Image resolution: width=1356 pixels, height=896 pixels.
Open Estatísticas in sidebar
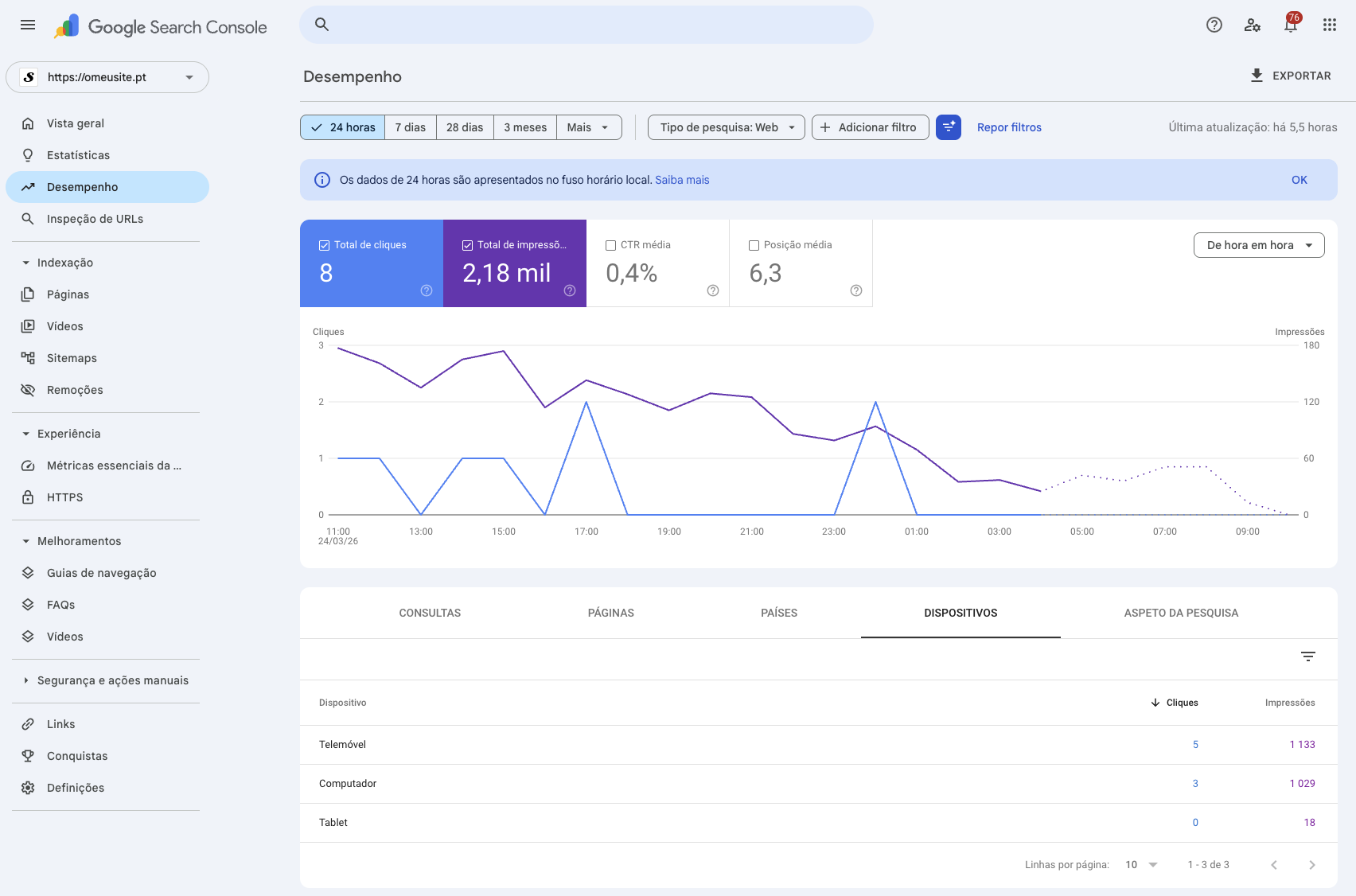[107, 155]
